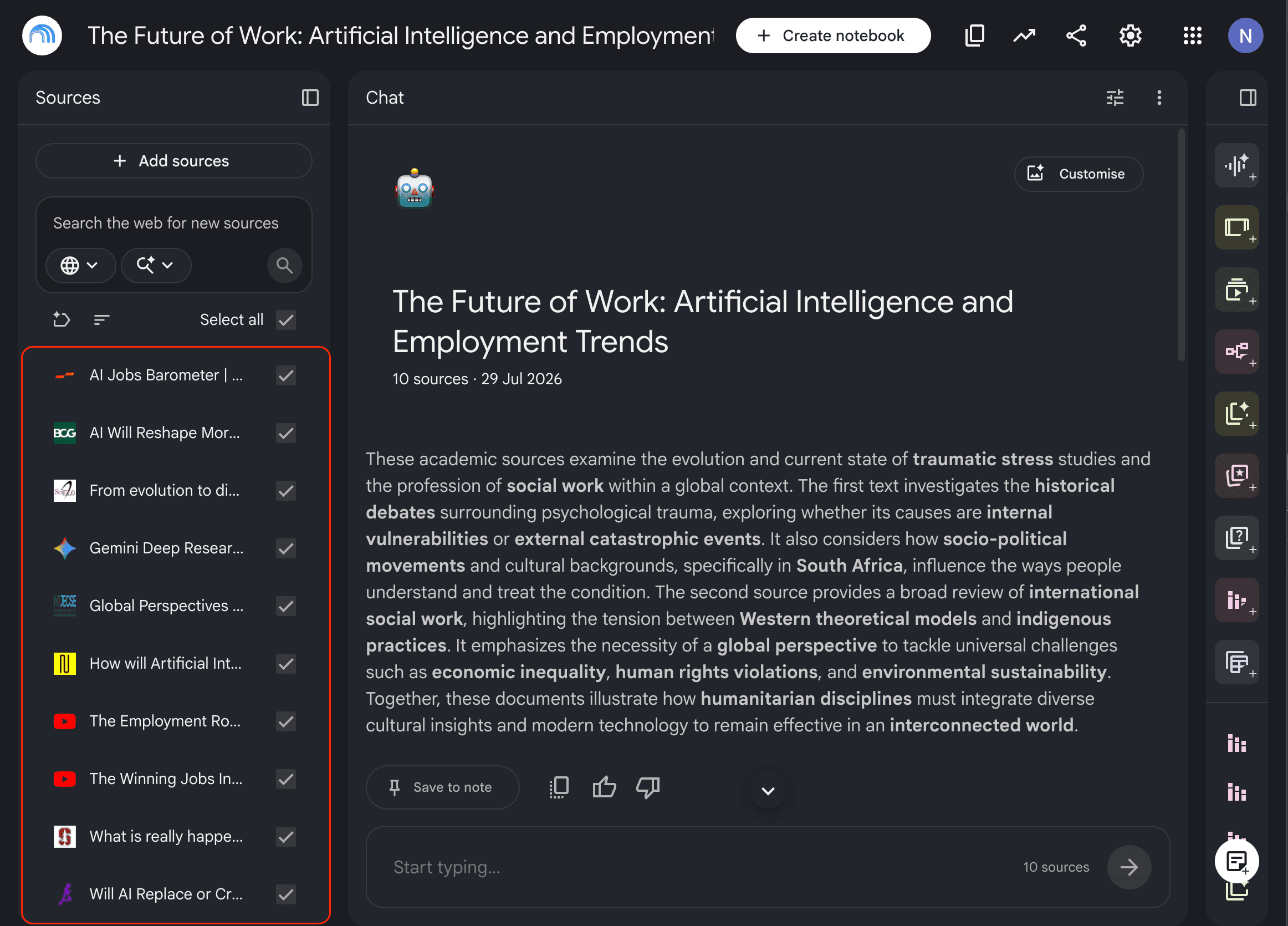Click the Create notebook button

(832, 36)
